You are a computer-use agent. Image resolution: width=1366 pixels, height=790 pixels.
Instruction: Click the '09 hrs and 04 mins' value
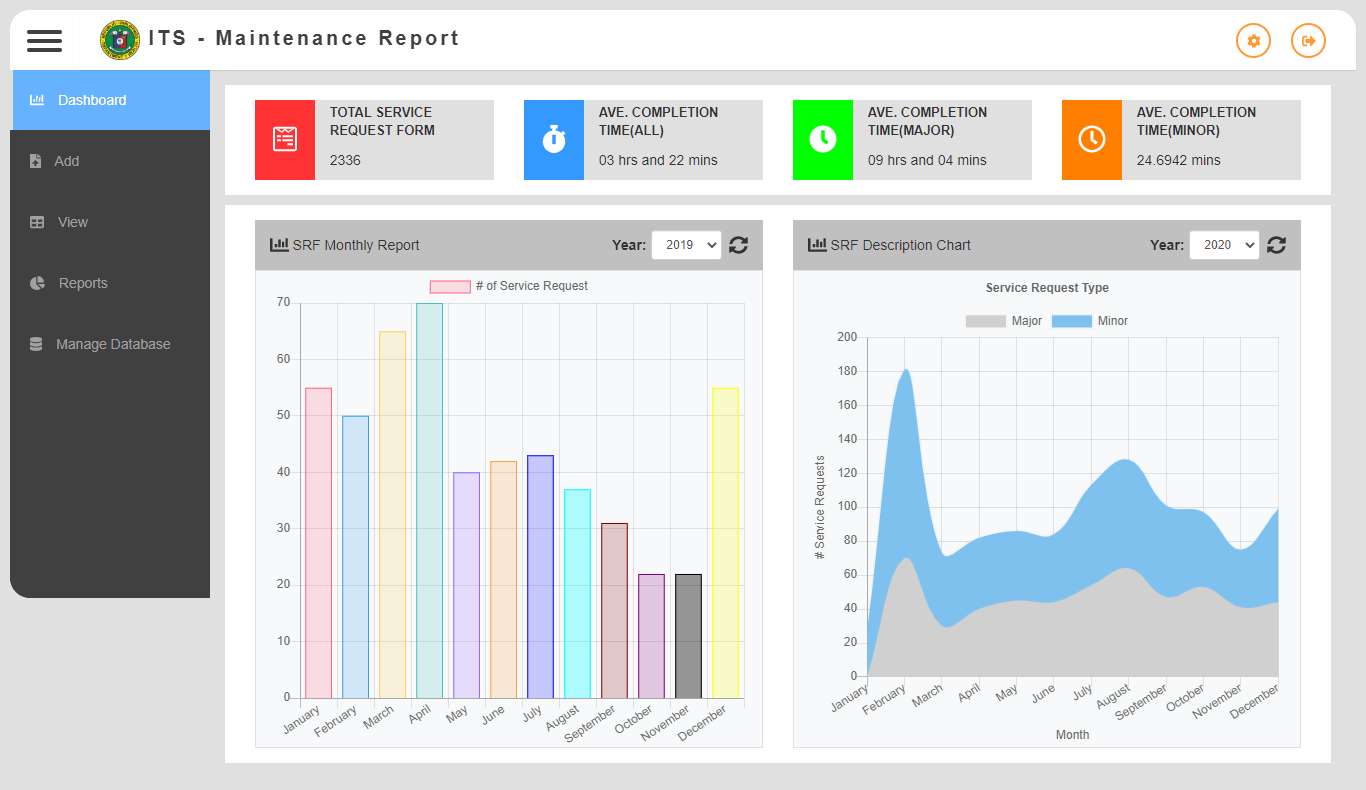pyautogui.click(x=927, y=160)
